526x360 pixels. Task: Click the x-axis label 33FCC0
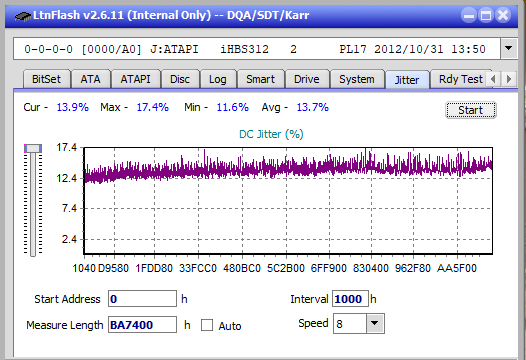click(x=198, y=268)
